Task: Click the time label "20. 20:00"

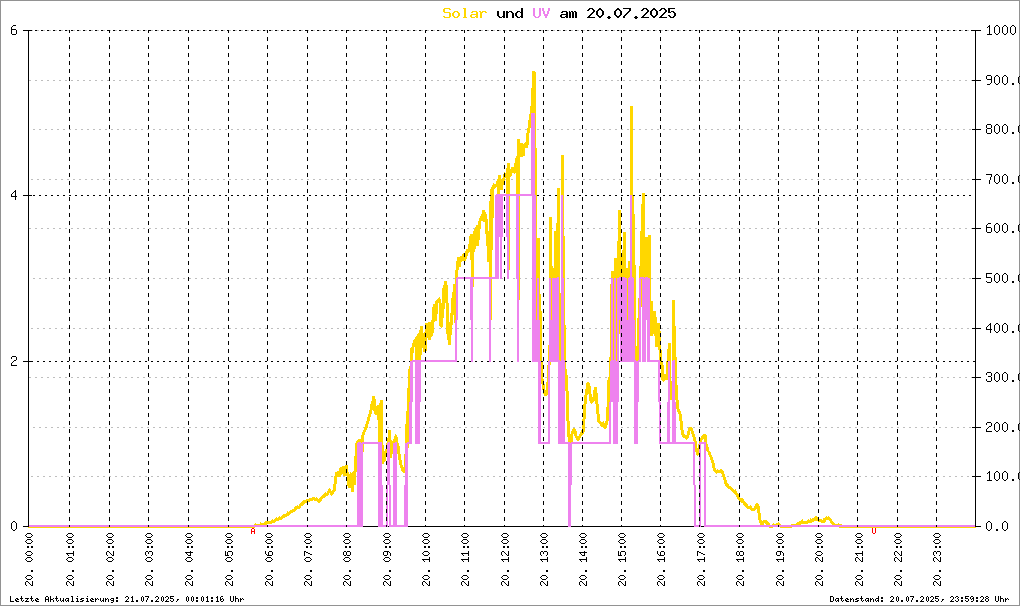Action: (819, 559)
